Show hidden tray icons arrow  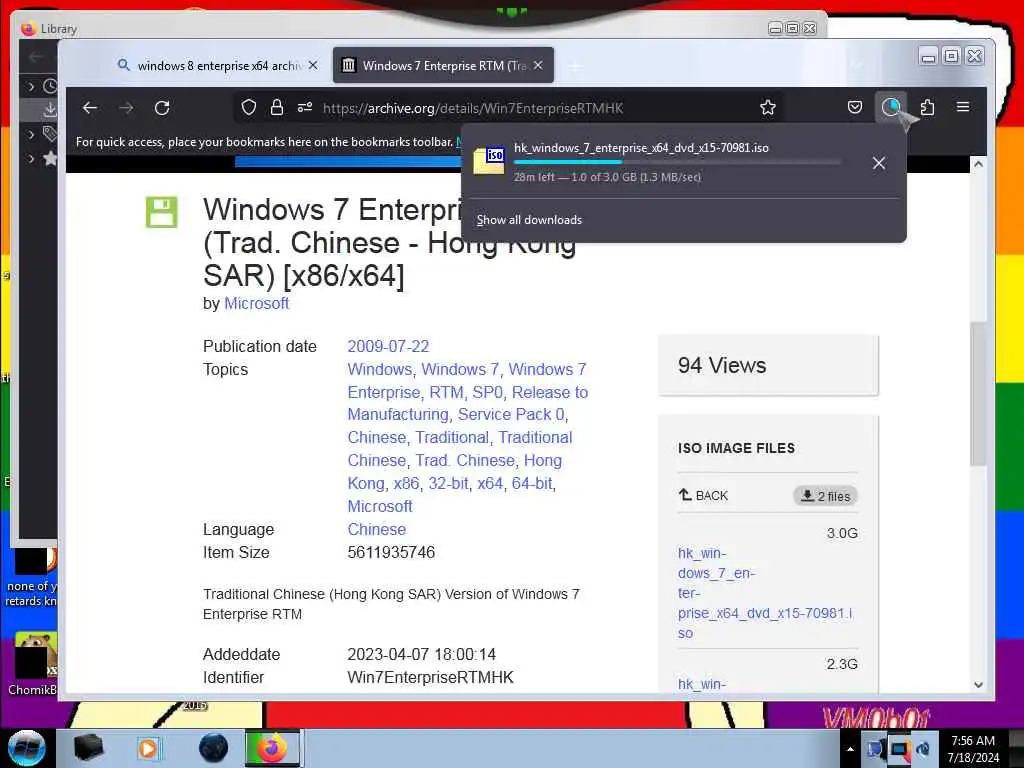(x=850, y=749)
